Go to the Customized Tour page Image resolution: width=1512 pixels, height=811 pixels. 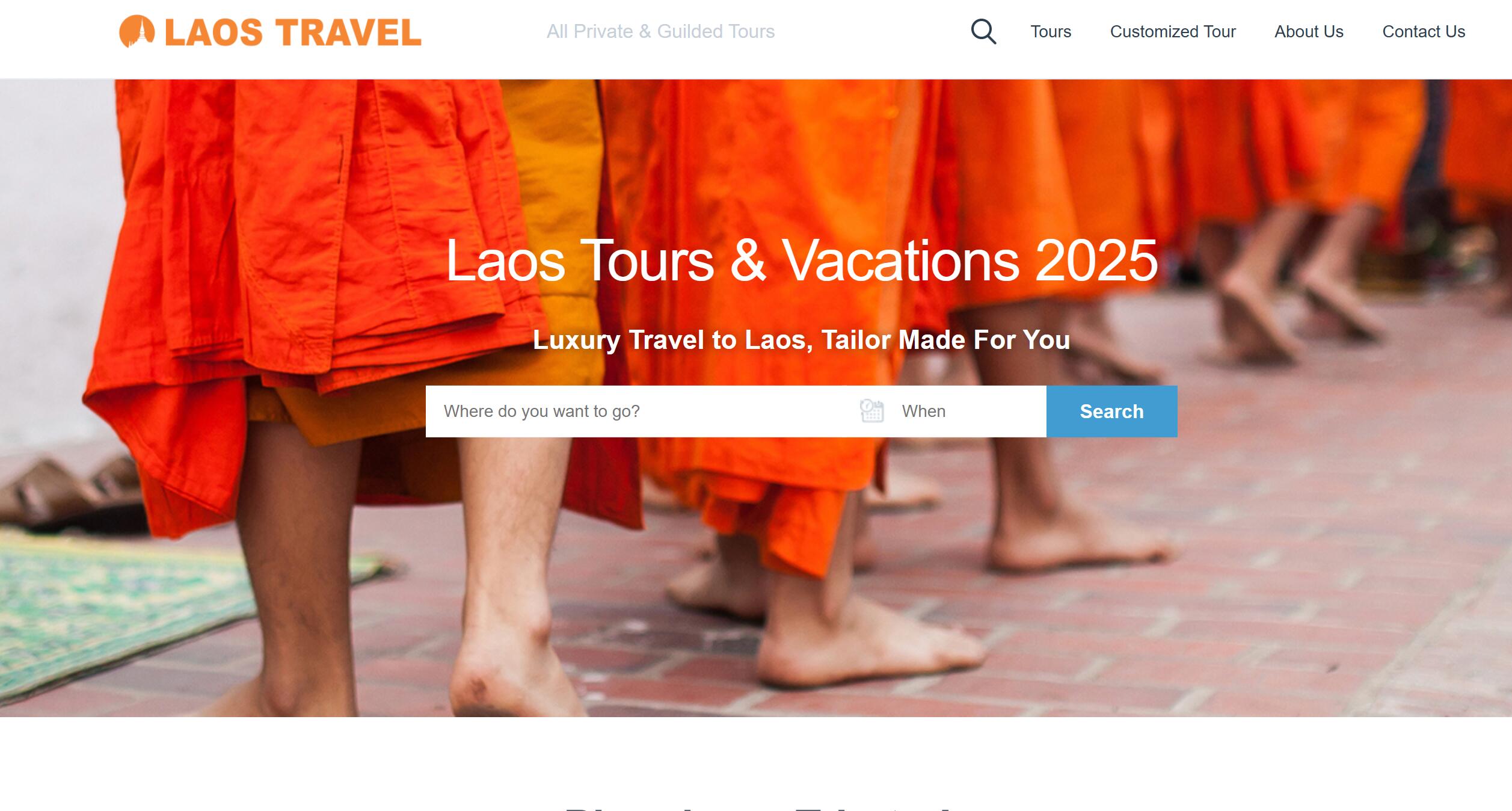[x=1173, y=31]
